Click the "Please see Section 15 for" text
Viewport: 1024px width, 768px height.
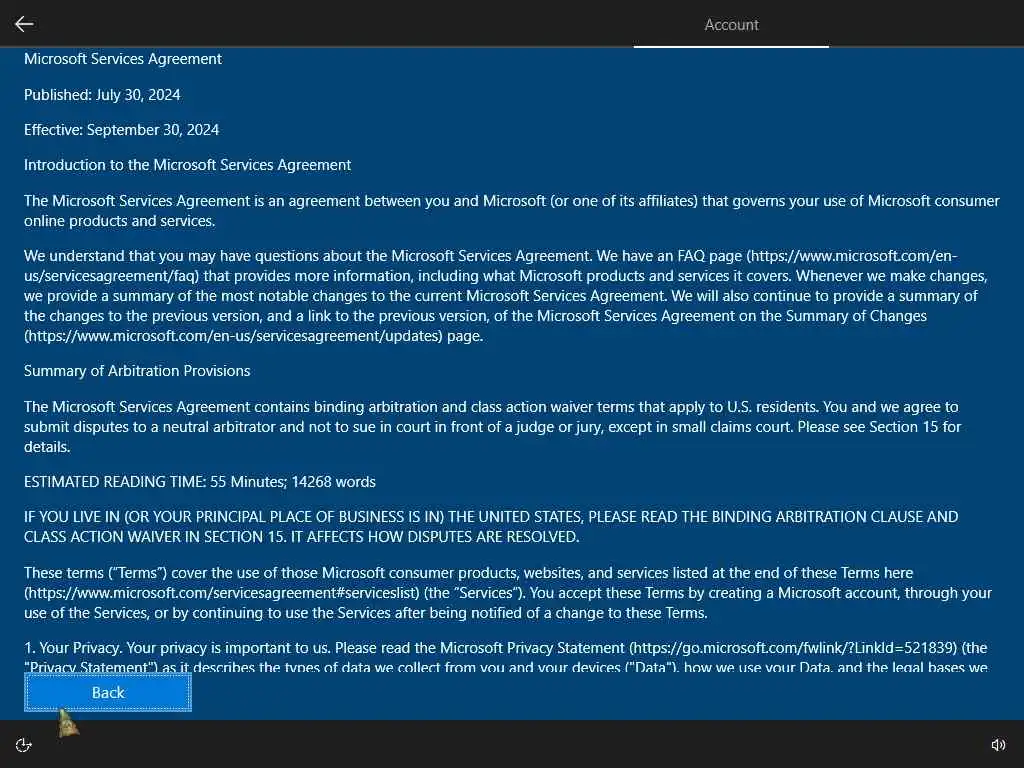879,427
